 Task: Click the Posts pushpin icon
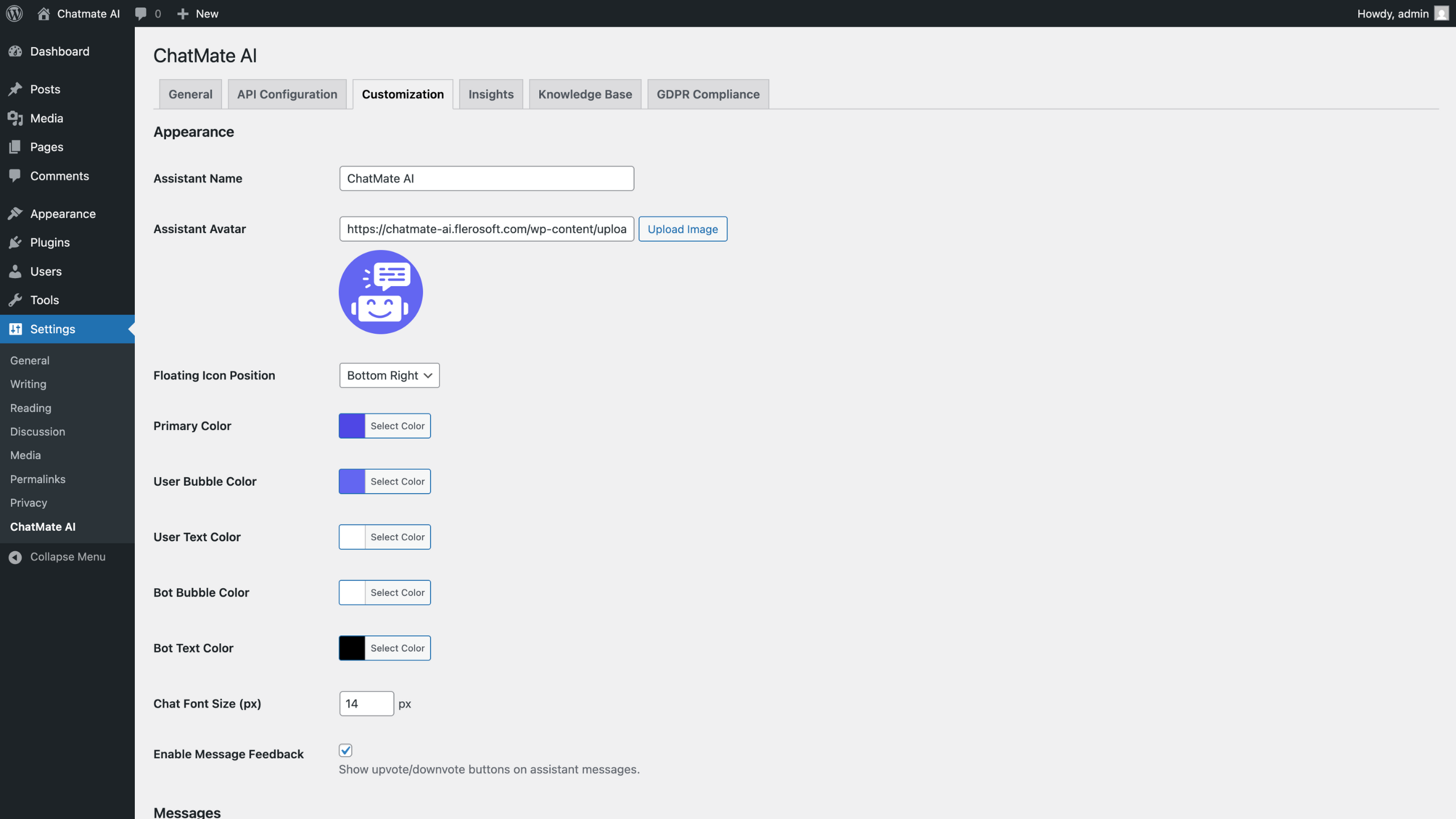[x=15, y=89]
